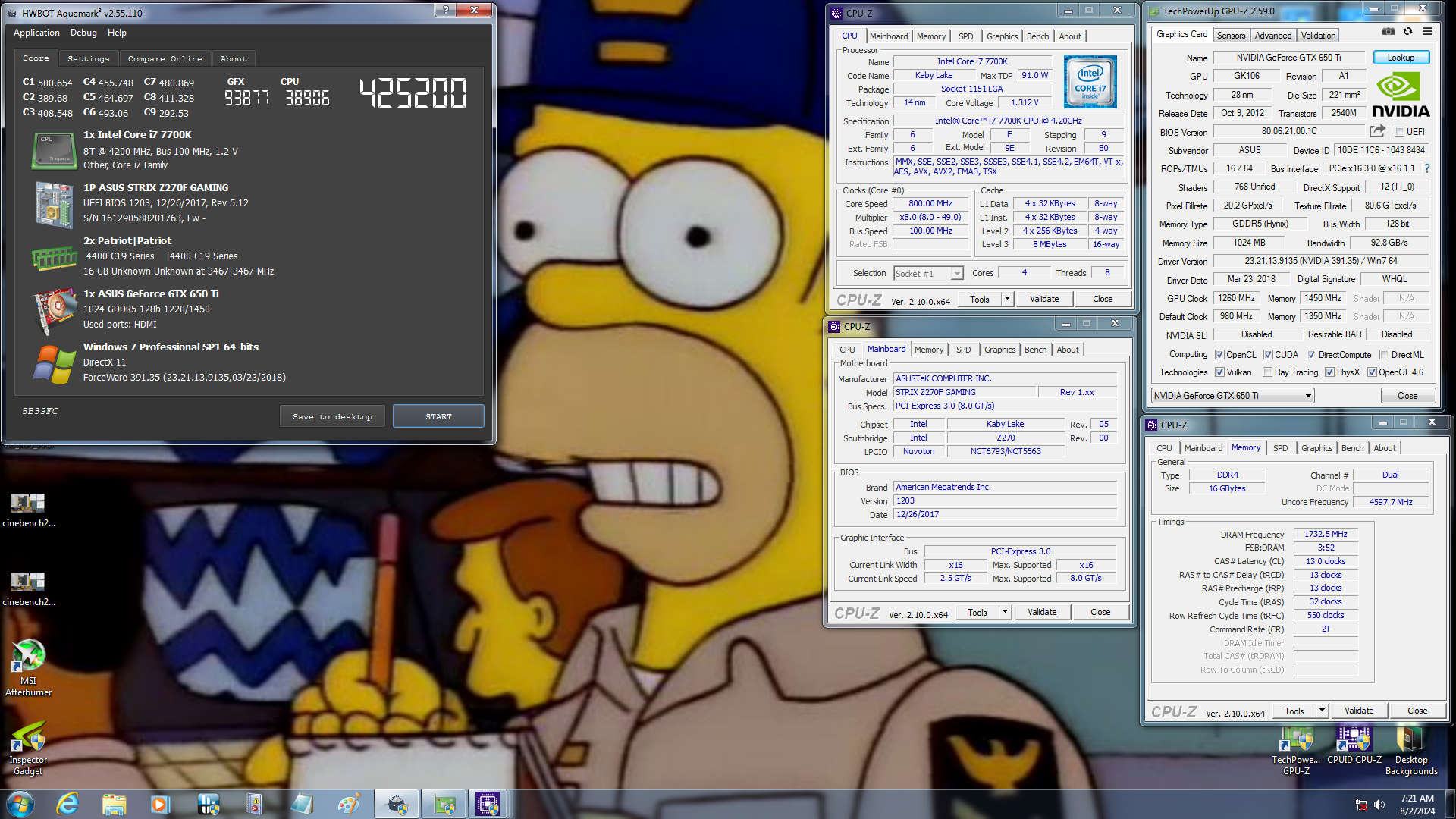
Task: Toggle the DirectCompute checkbox
Action: (1311, 355)
